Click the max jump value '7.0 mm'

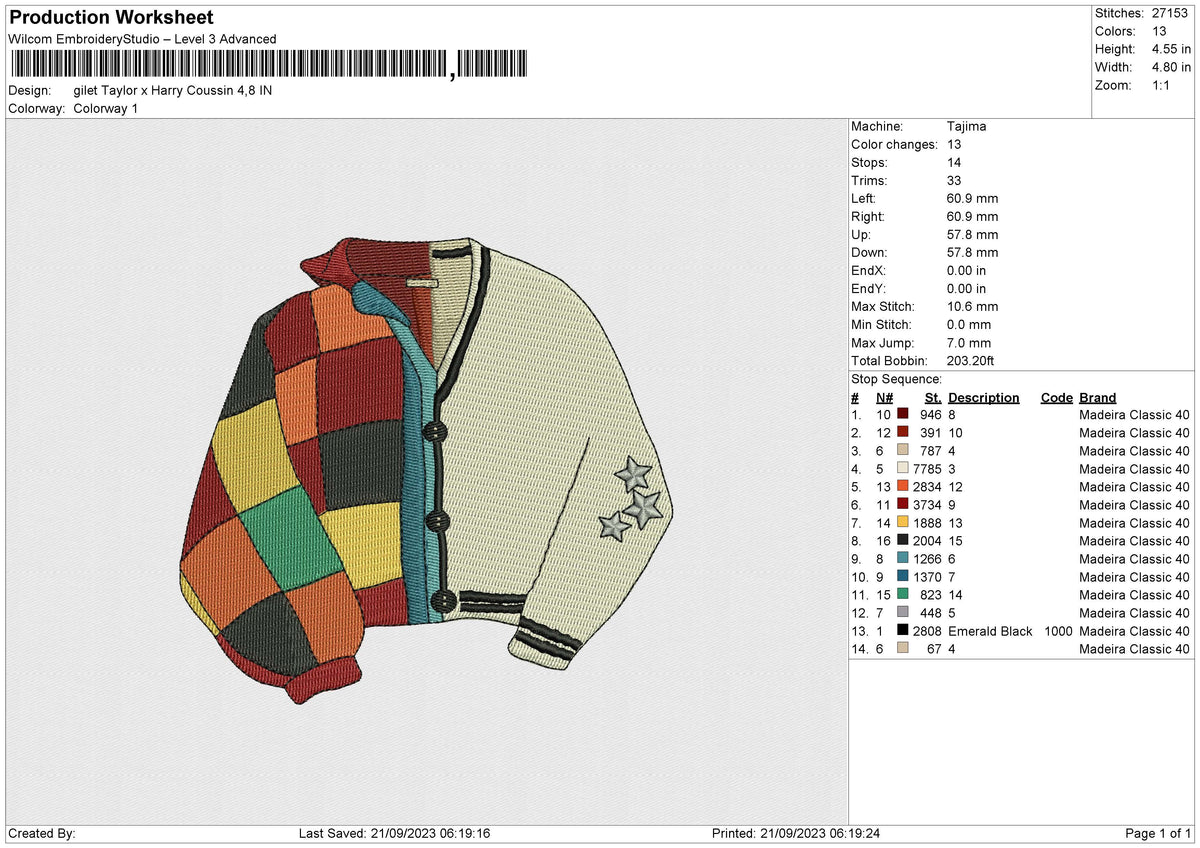pos(969,342)
